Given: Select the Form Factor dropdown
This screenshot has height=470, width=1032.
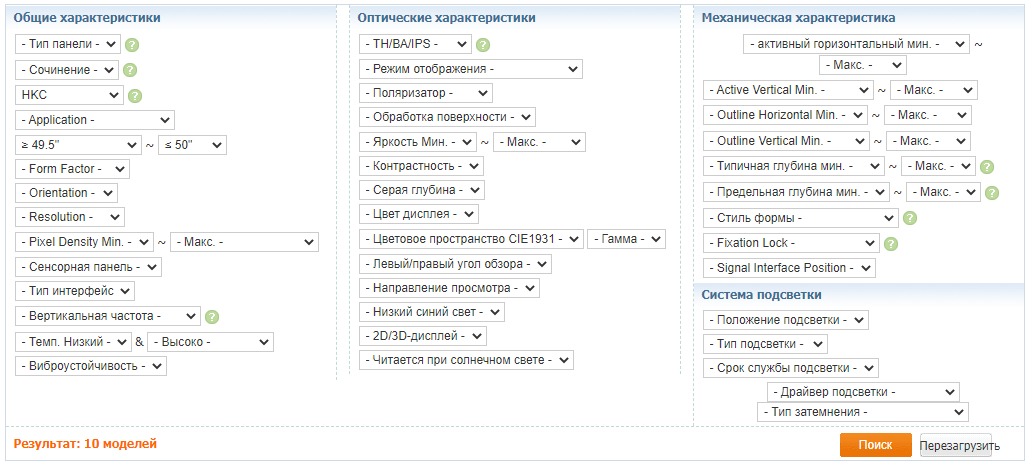Looking at the screenshot, I should [x=72, y=169].
